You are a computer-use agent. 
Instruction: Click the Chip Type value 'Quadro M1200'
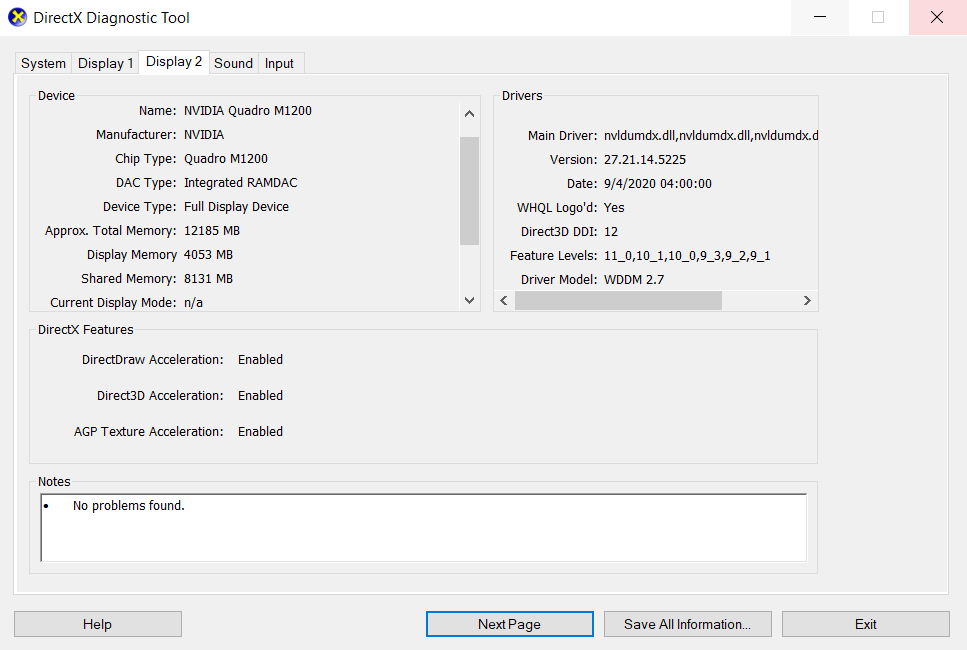(x=226, y=159)
